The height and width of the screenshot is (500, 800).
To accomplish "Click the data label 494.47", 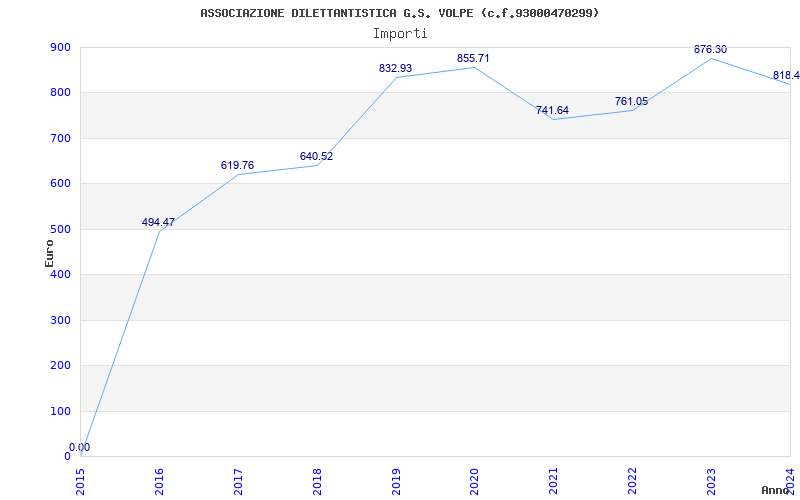I will click(158, 222).
